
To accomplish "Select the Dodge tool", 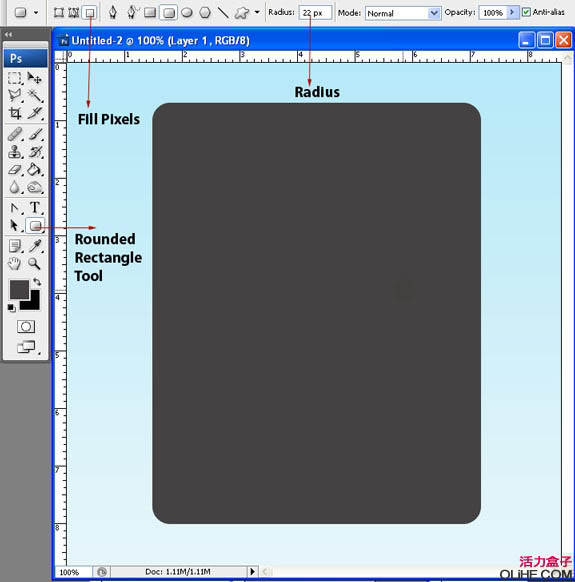I will point(35,187).
